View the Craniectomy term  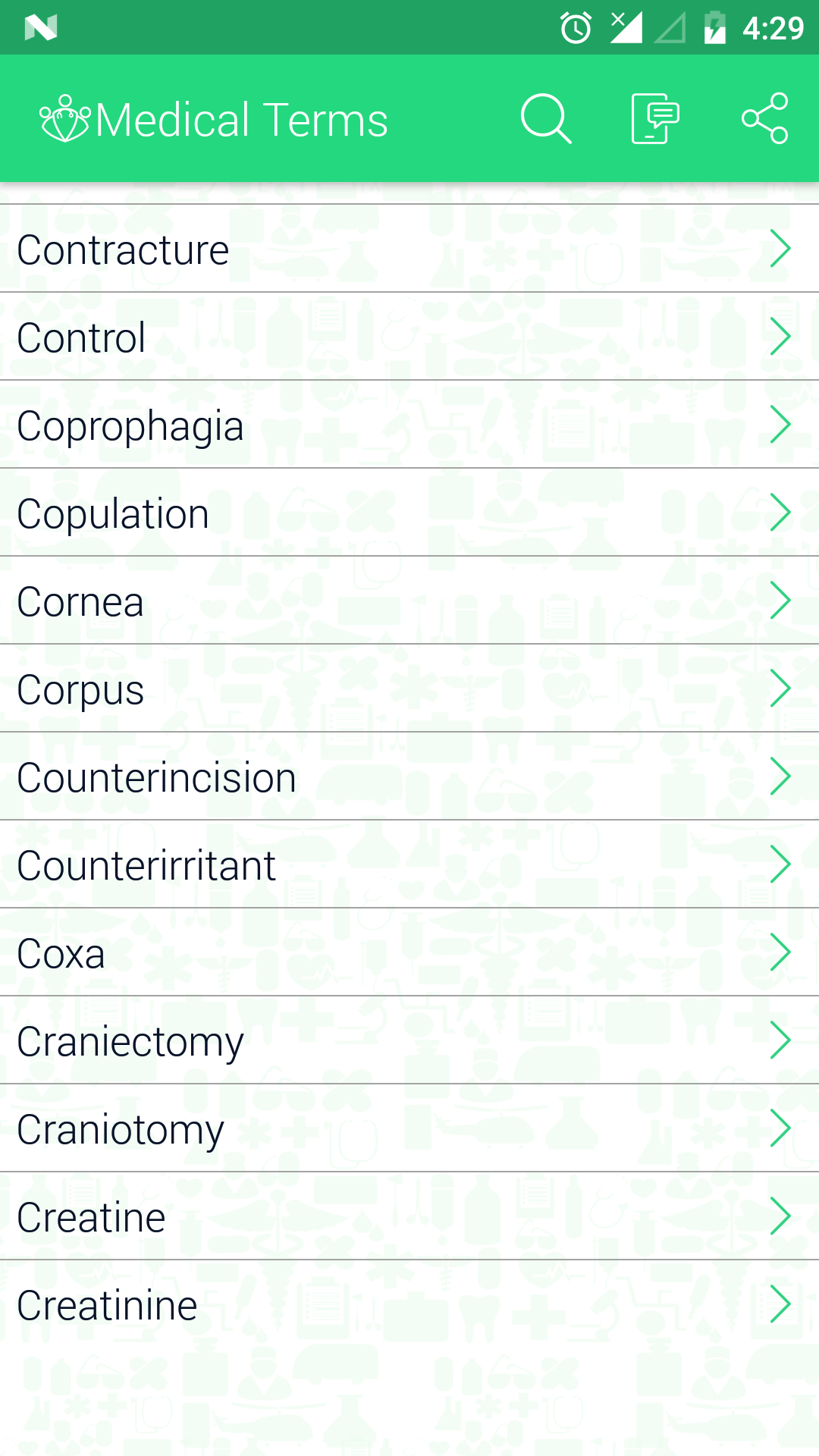[x=409, y=1040]
